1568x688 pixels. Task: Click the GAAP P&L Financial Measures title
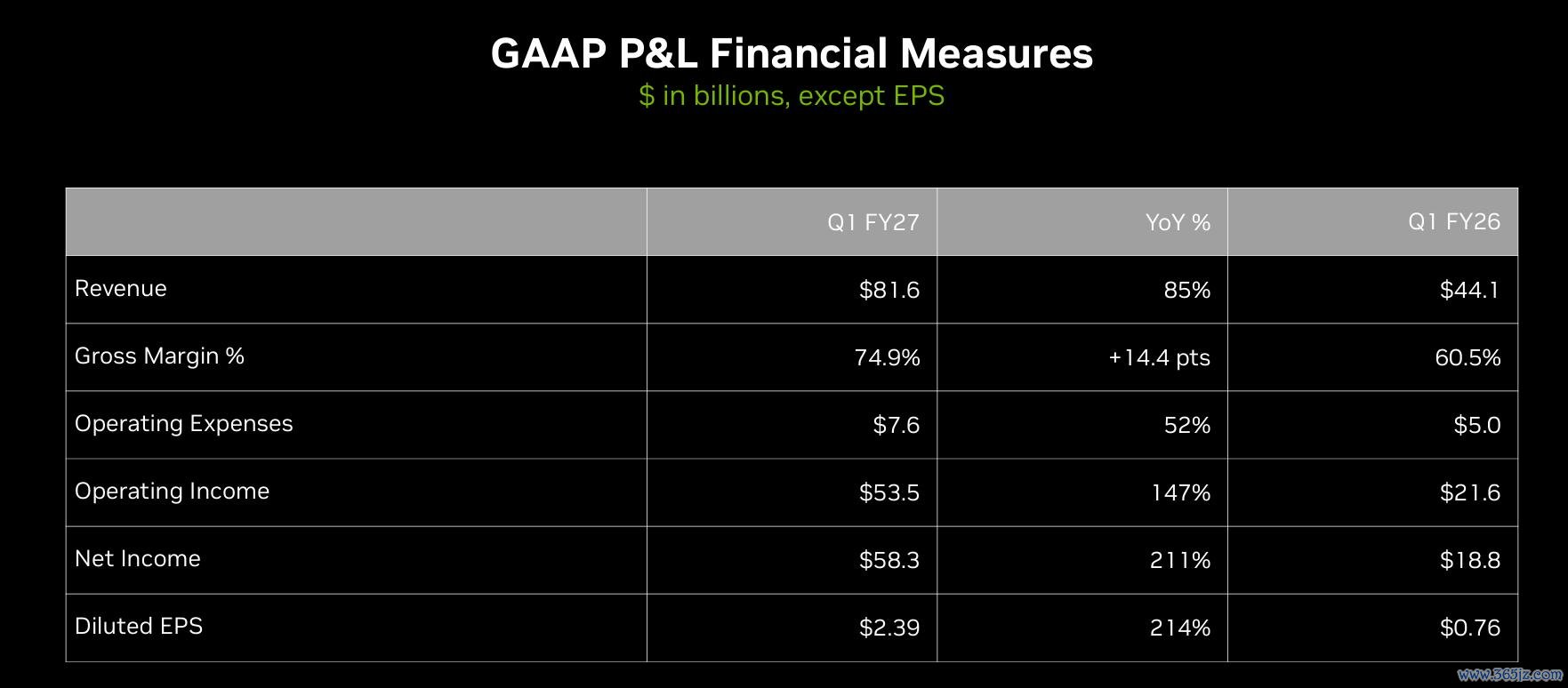pos(792,53)
